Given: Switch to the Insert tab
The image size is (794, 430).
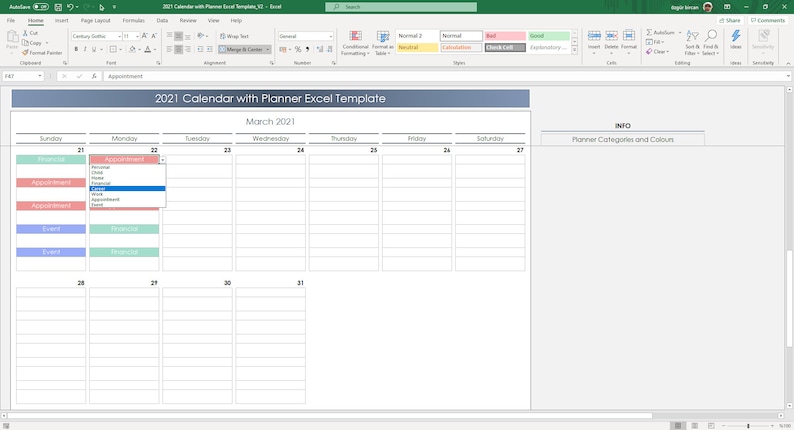Looking at the screenshot, I should pyautogui.click(x=61, y=20).
